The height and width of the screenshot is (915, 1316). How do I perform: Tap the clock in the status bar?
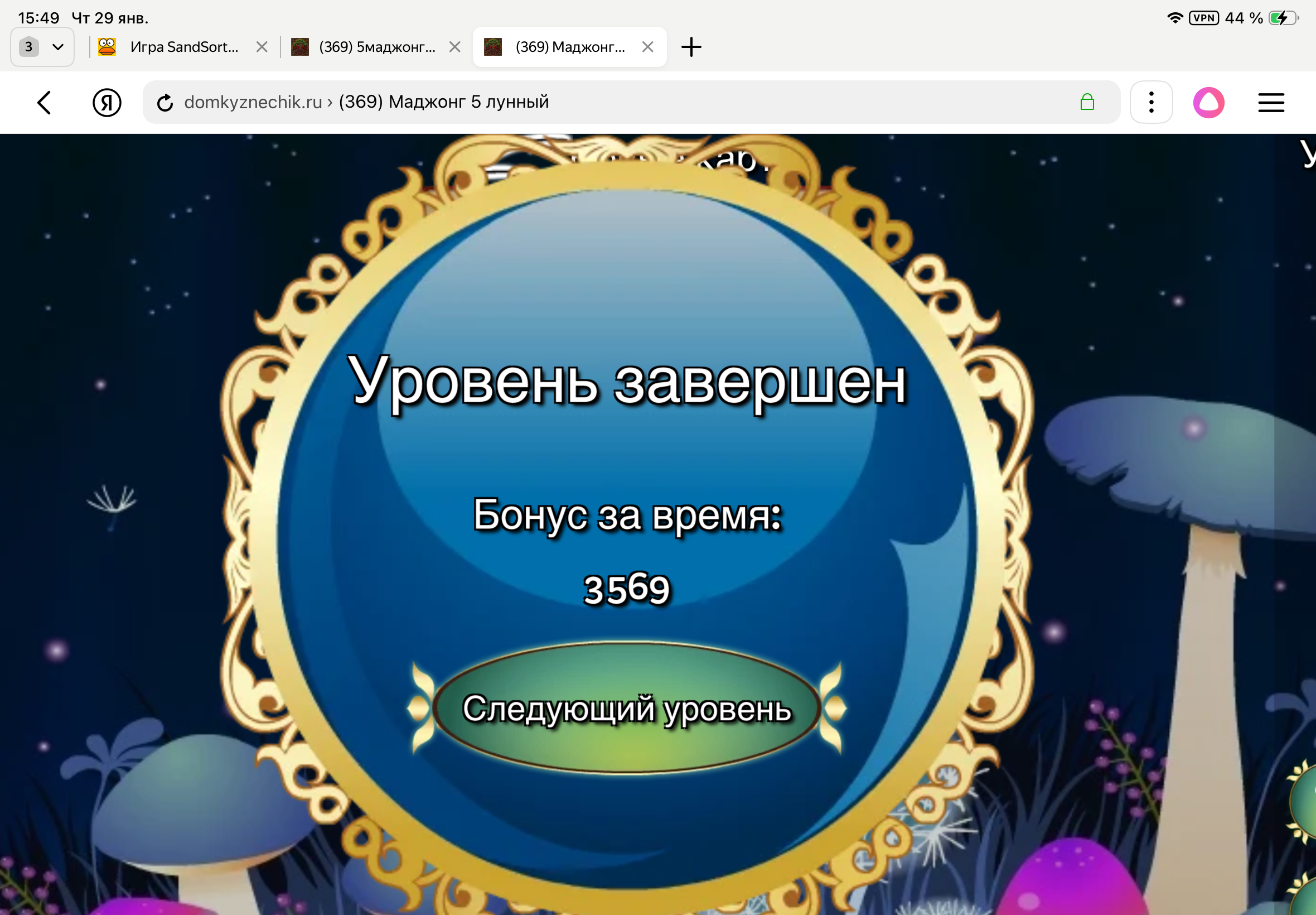tap(38, 18)
